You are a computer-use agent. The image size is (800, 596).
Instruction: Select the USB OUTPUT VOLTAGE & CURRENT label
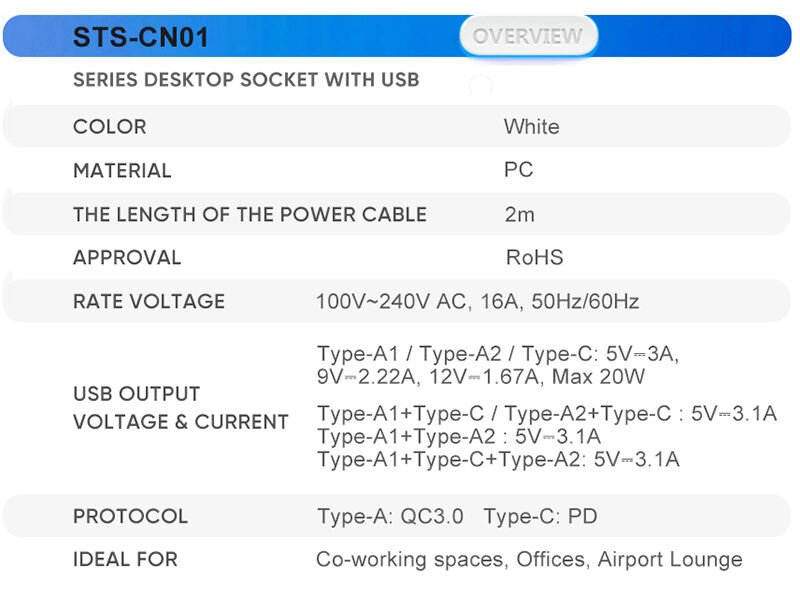point(181,408)
